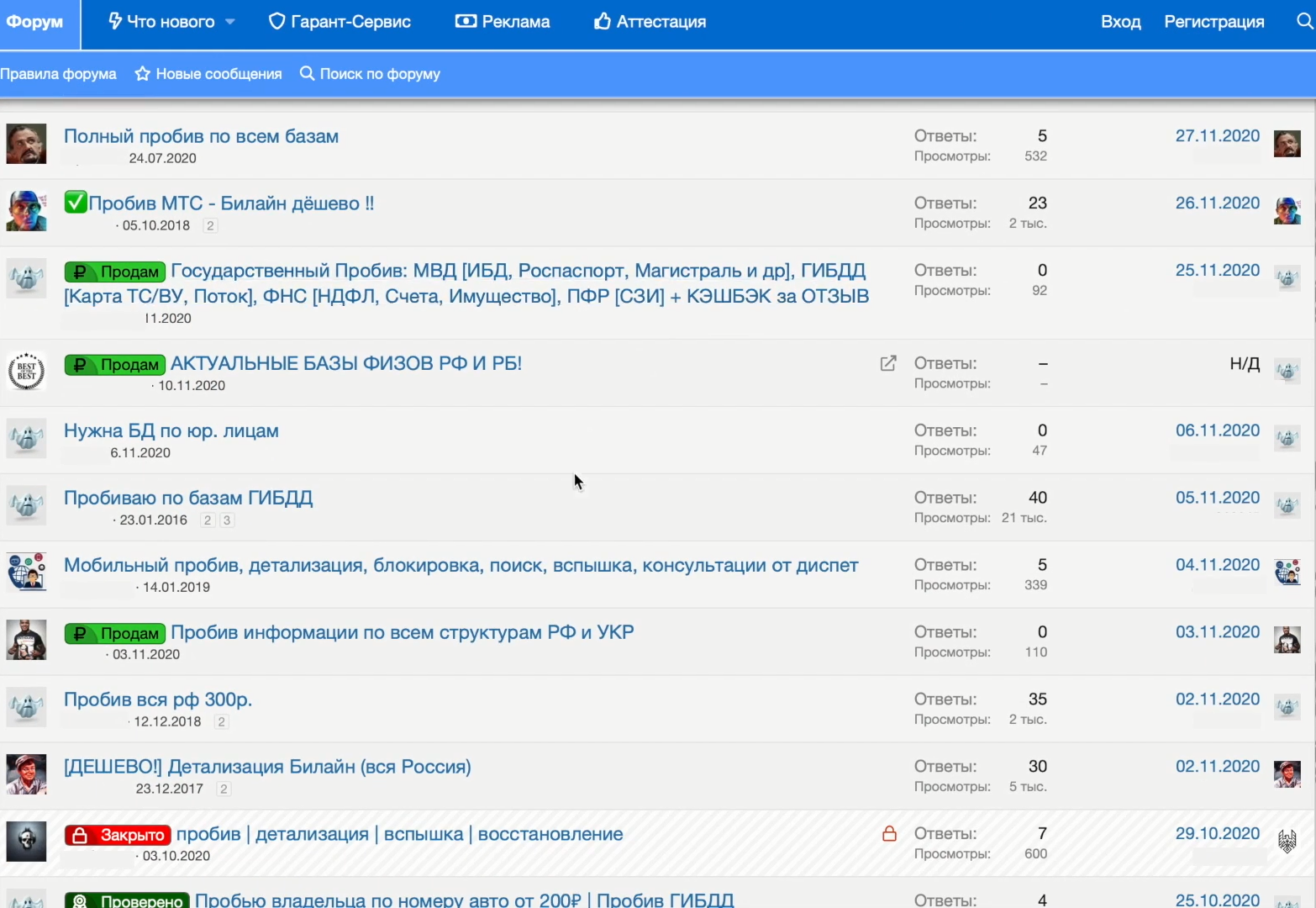
Task: Open the Правила форума link
Action: coord(58,74)
